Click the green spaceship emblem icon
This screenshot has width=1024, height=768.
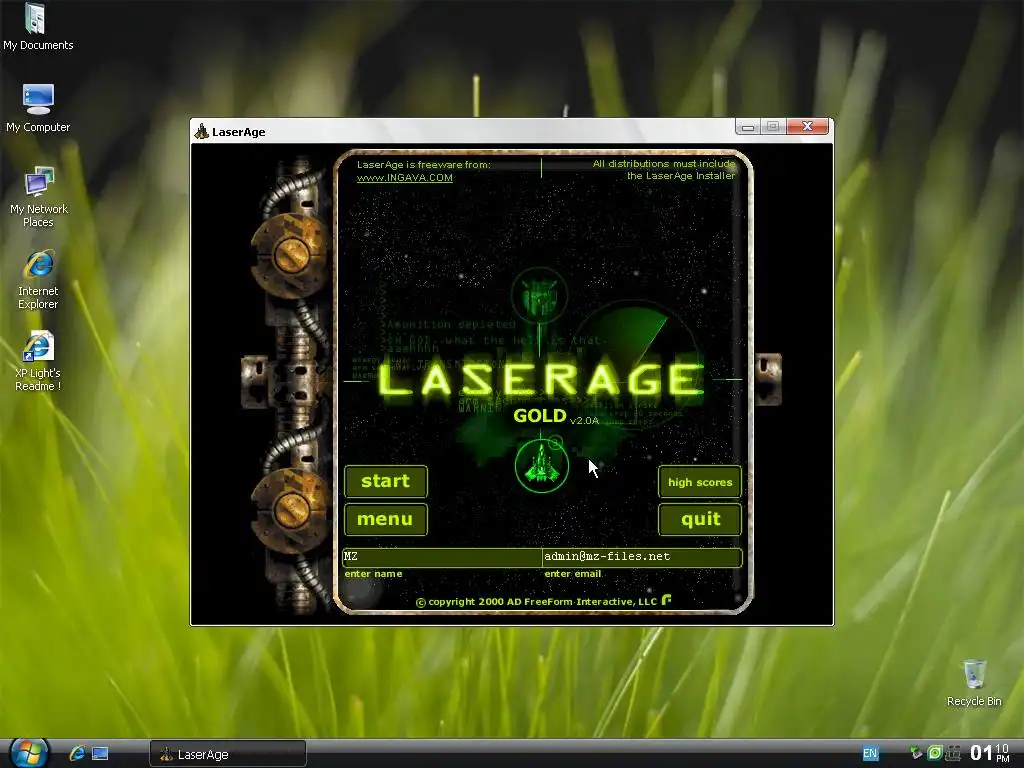tap(541, 465)
